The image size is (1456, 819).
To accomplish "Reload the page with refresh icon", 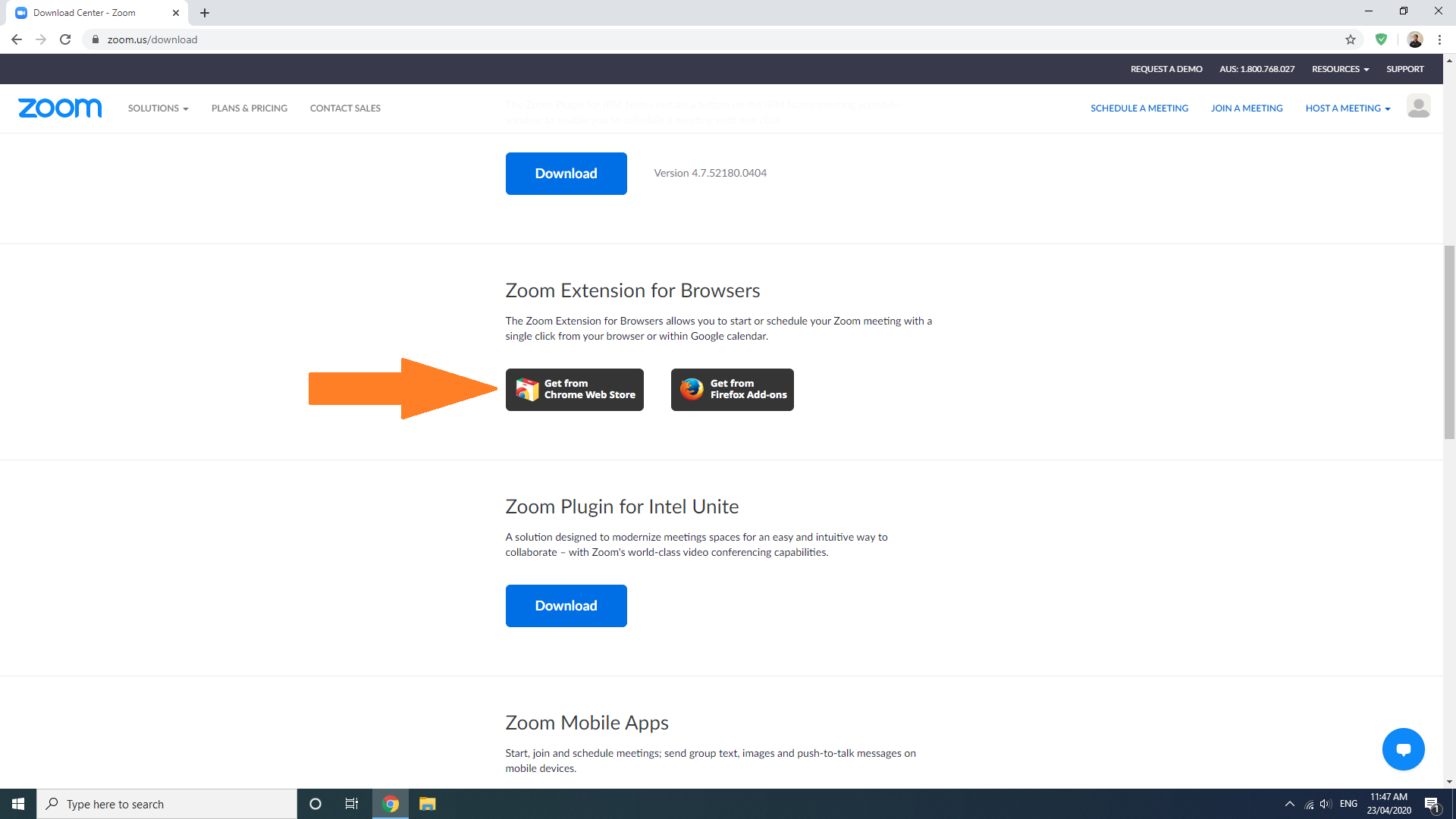I will pyautogui.click(x=65, y=39).
